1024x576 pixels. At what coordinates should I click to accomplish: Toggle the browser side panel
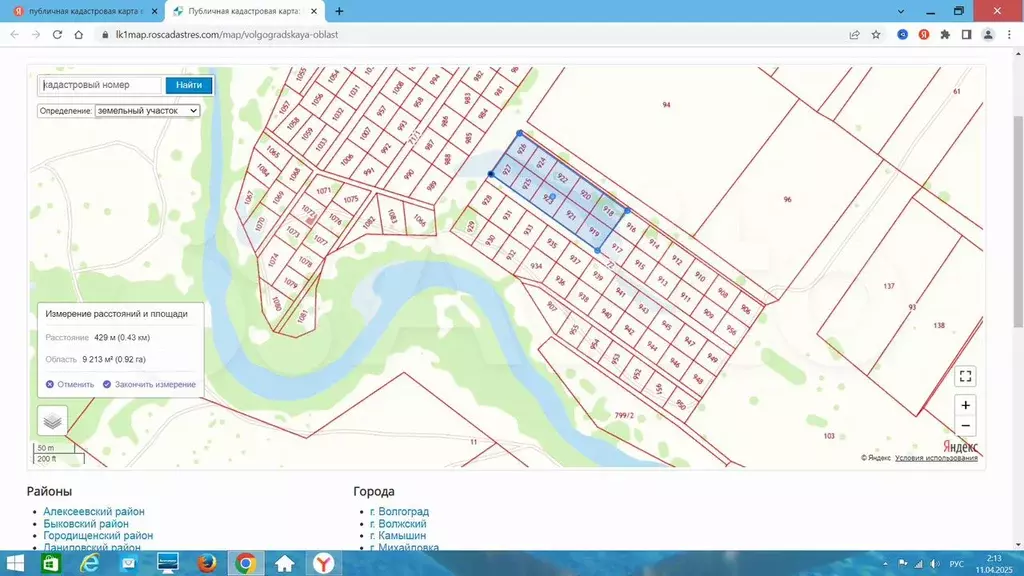click(x=967, y=35)
